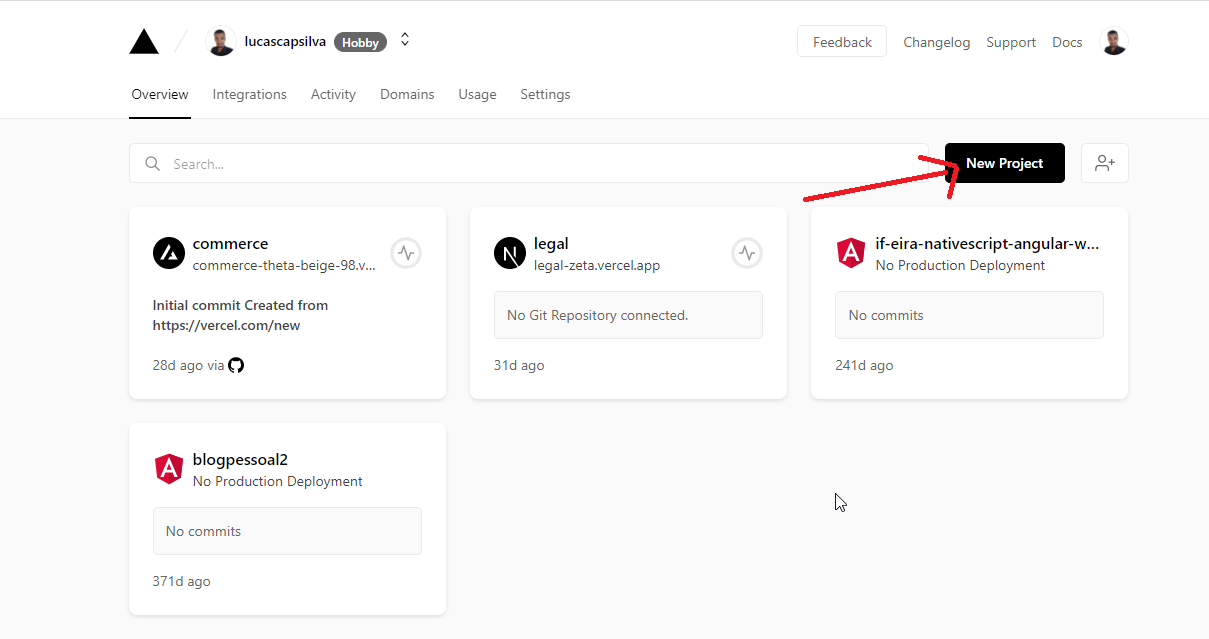Click the 31d ago timestamp
The image size is (1209, 639).
(x=519, y=365)
